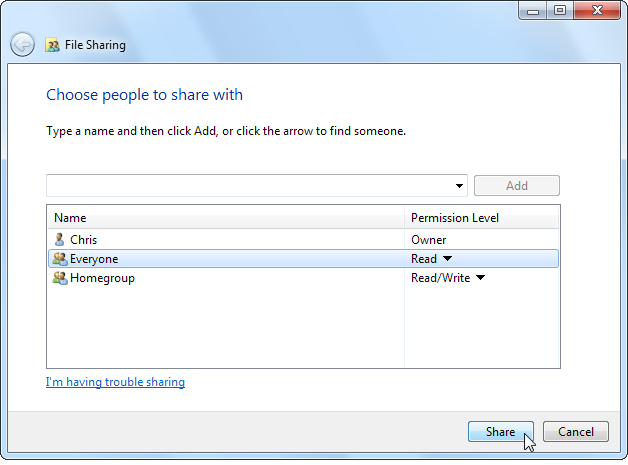Click the Chris user icon
The width and height of the screenshot is (628, 465).
coord(60,240)
